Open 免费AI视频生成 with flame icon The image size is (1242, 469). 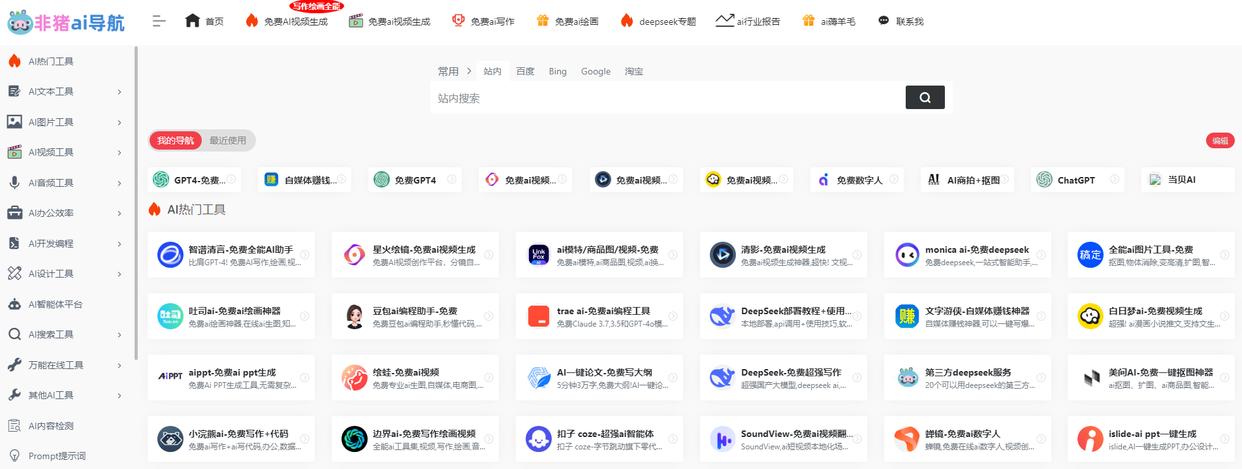click(x=286, y=21)
